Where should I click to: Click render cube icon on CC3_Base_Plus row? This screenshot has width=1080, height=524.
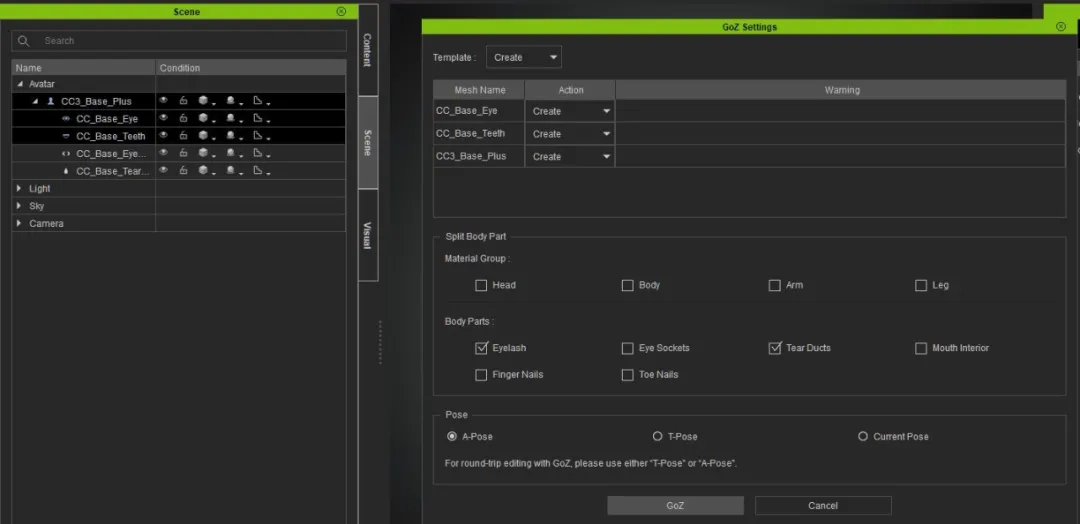[x=203, y=101]
